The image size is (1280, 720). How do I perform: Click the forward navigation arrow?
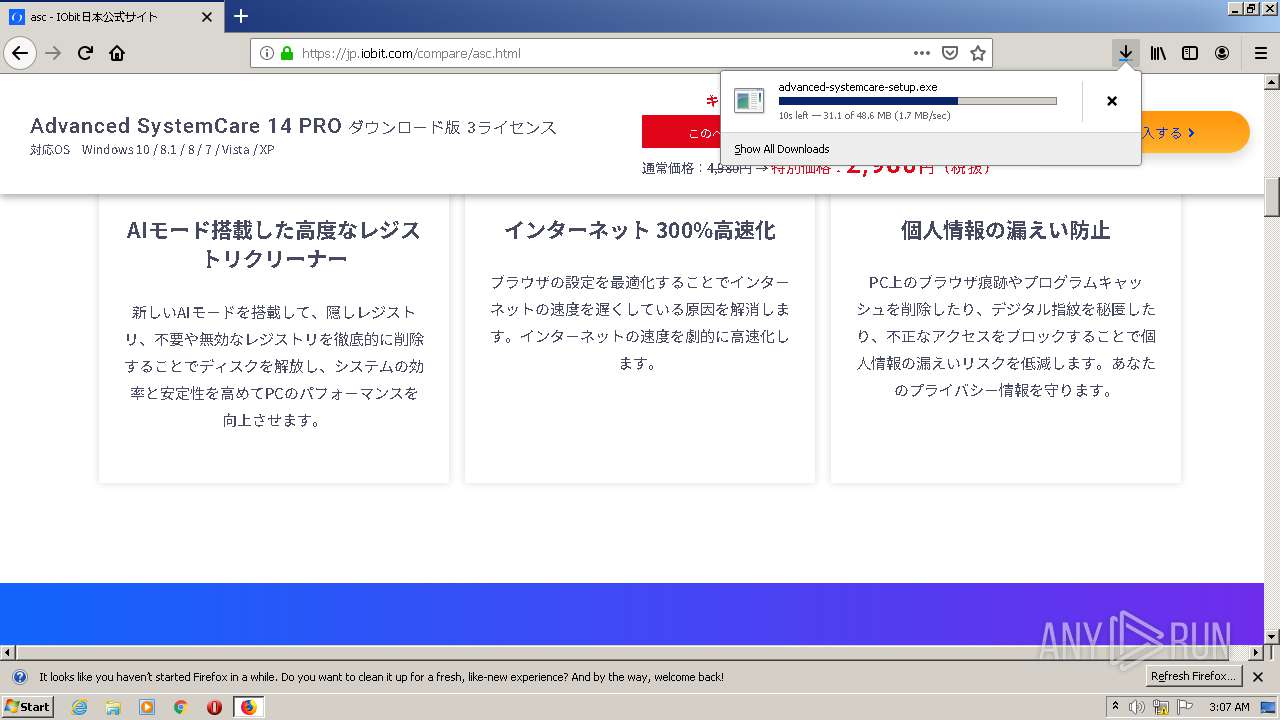[53, 53]
